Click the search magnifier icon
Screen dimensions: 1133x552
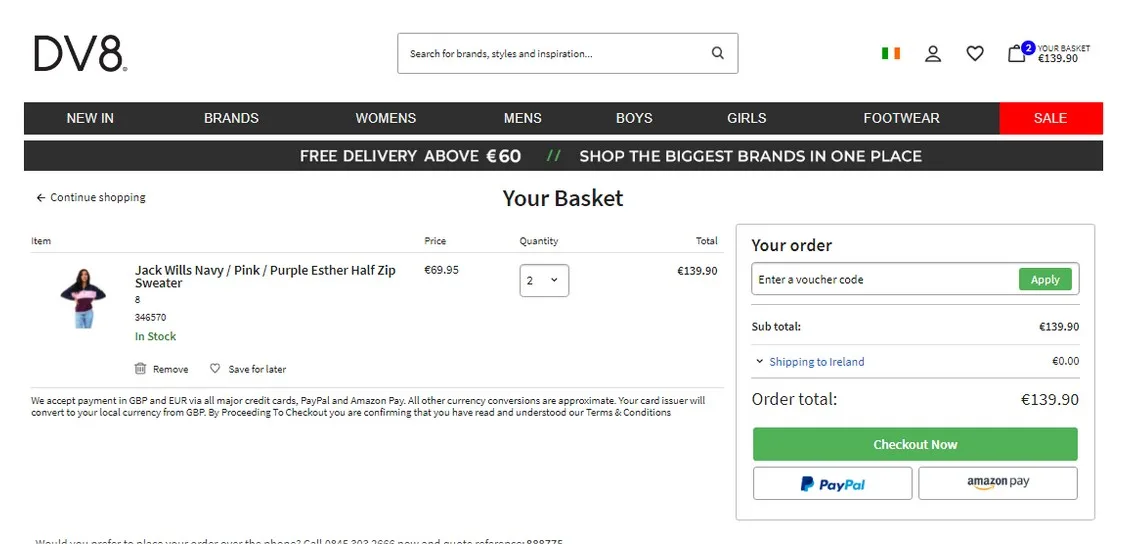[x=717, y=54]
